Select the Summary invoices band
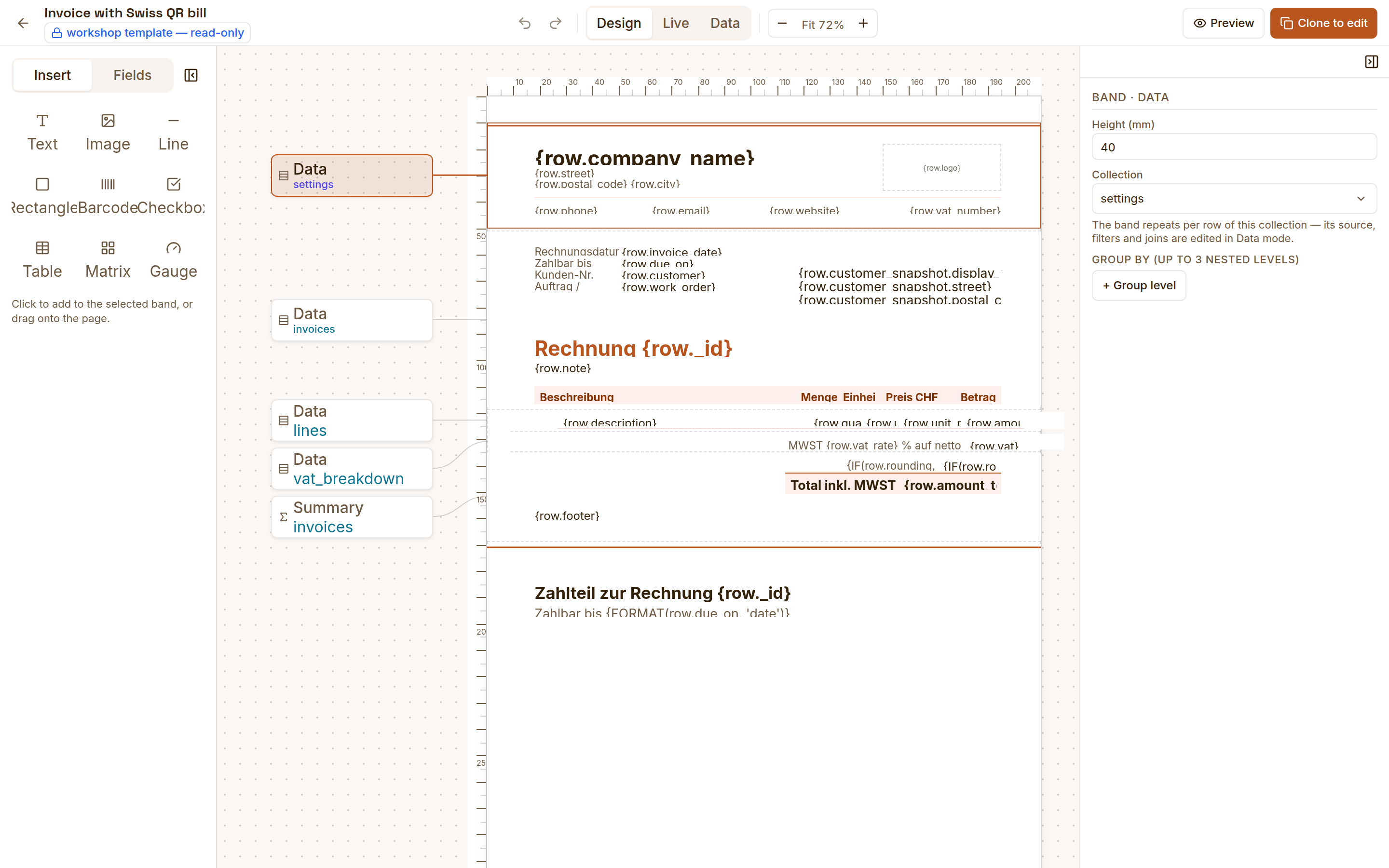 click(352, 517)
